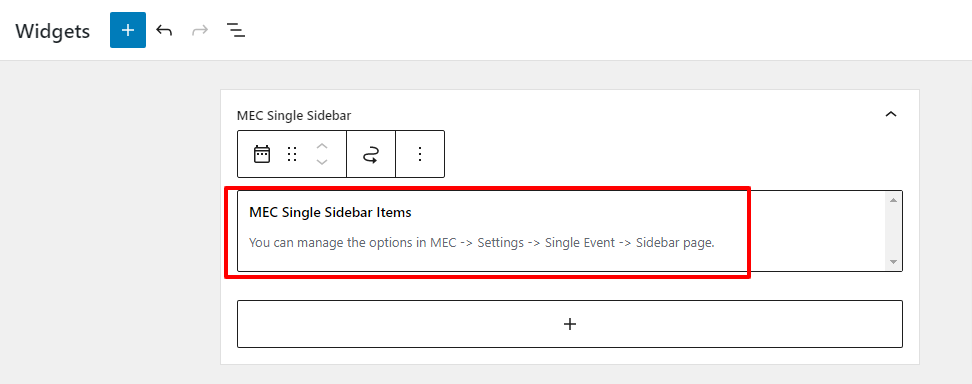Click the MEC Single Sidebar area title

294,115
